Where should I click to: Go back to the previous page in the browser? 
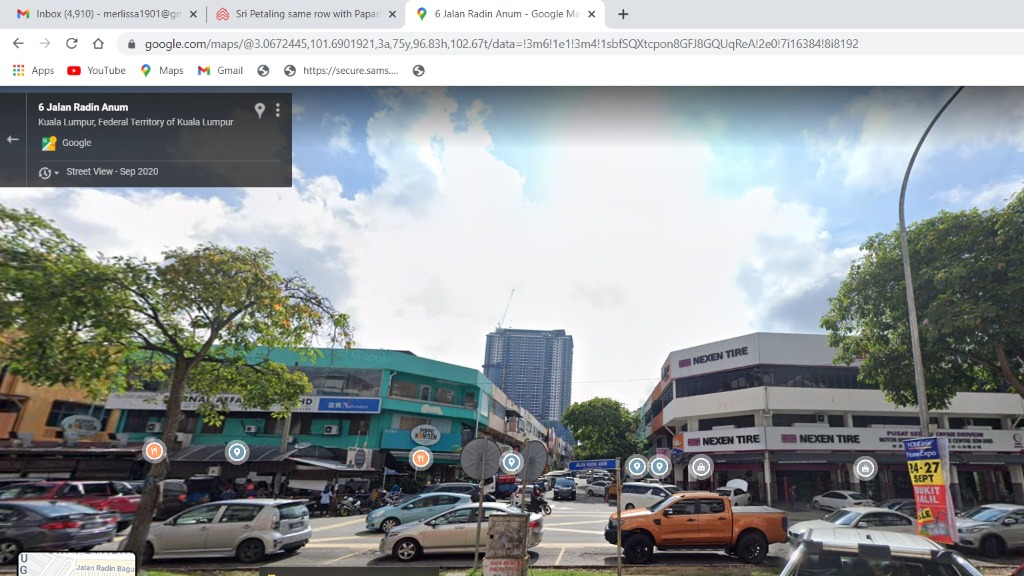pos(18,43)
